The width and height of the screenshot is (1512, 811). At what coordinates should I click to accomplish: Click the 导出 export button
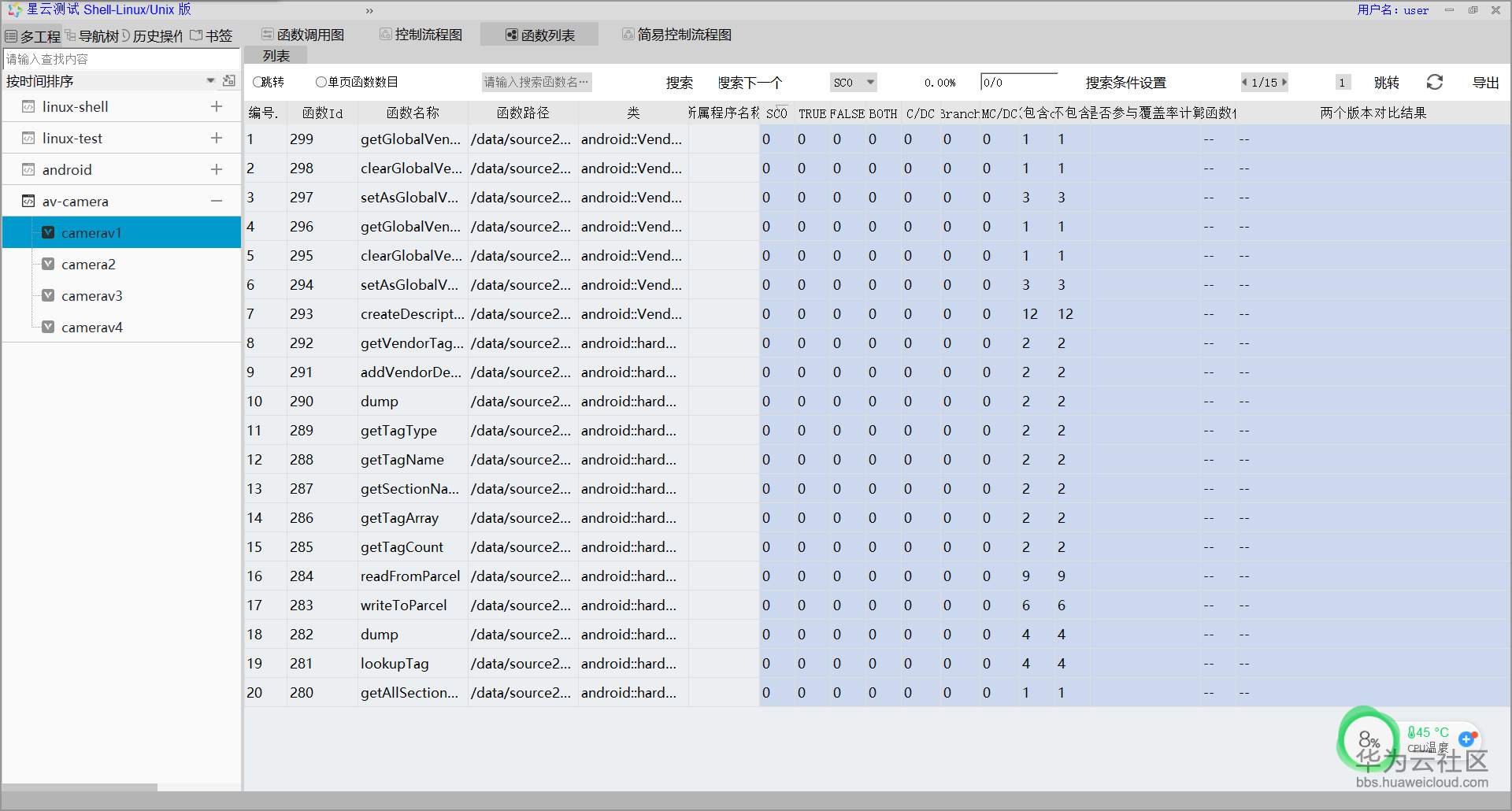1486,83
